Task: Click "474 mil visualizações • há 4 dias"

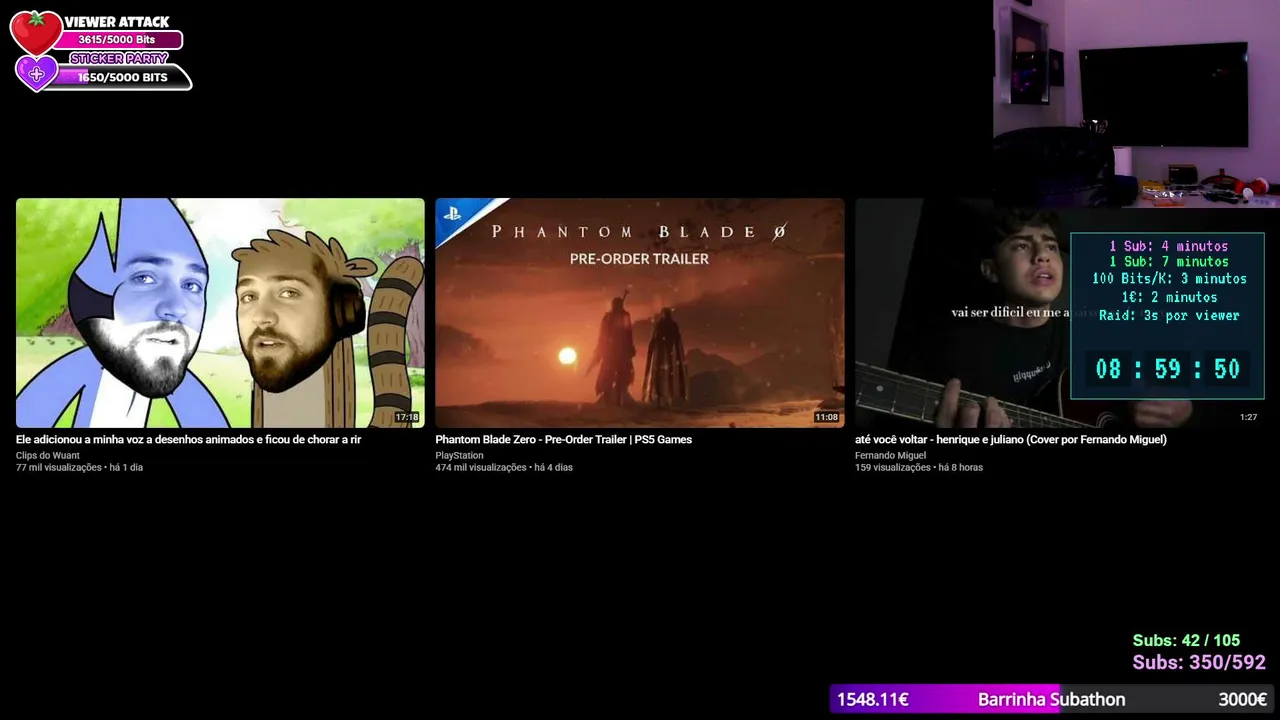Action: [x=504, y=468]
